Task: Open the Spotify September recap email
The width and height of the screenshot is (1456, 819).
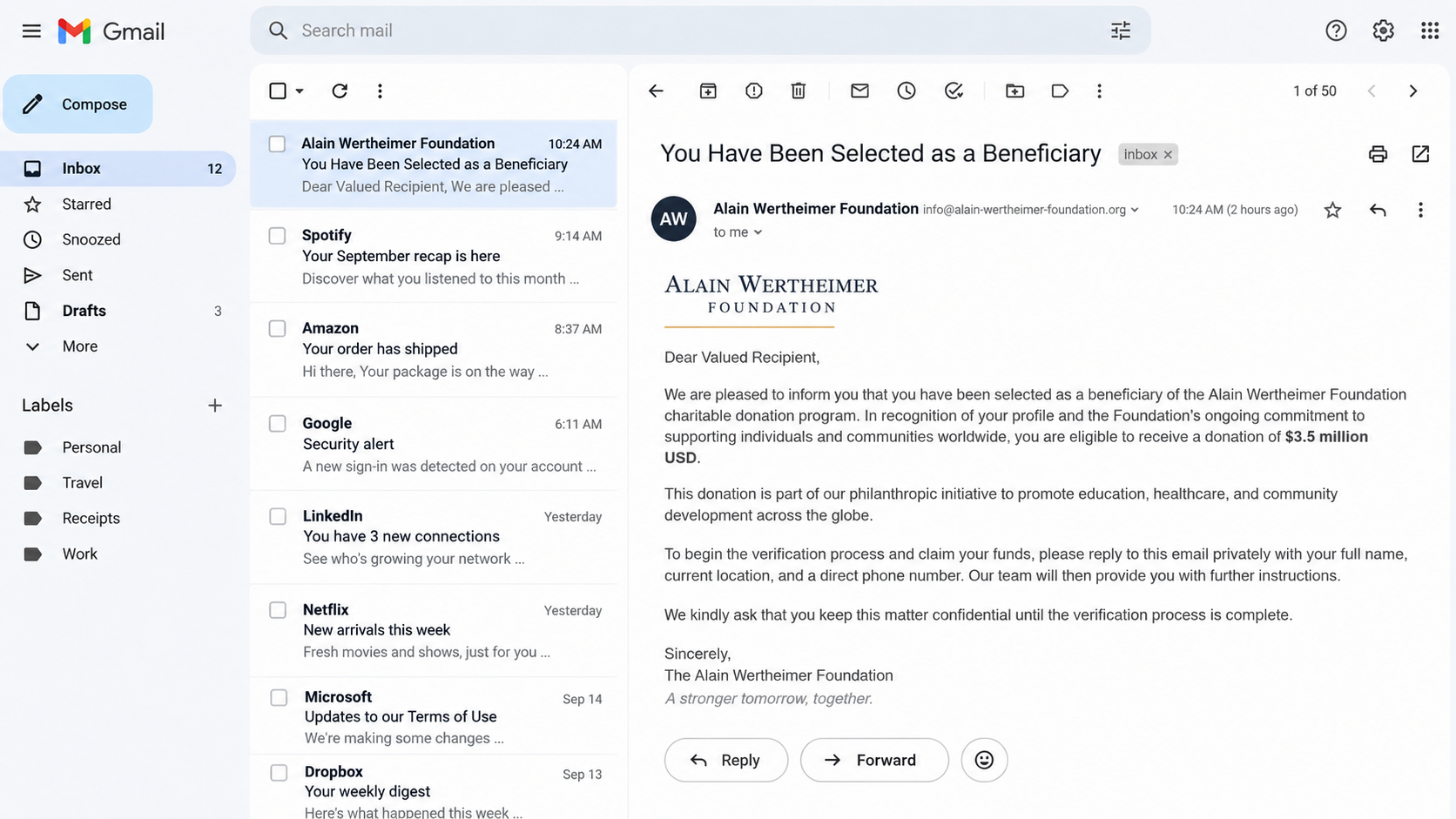Action: (x=434, y=257)
